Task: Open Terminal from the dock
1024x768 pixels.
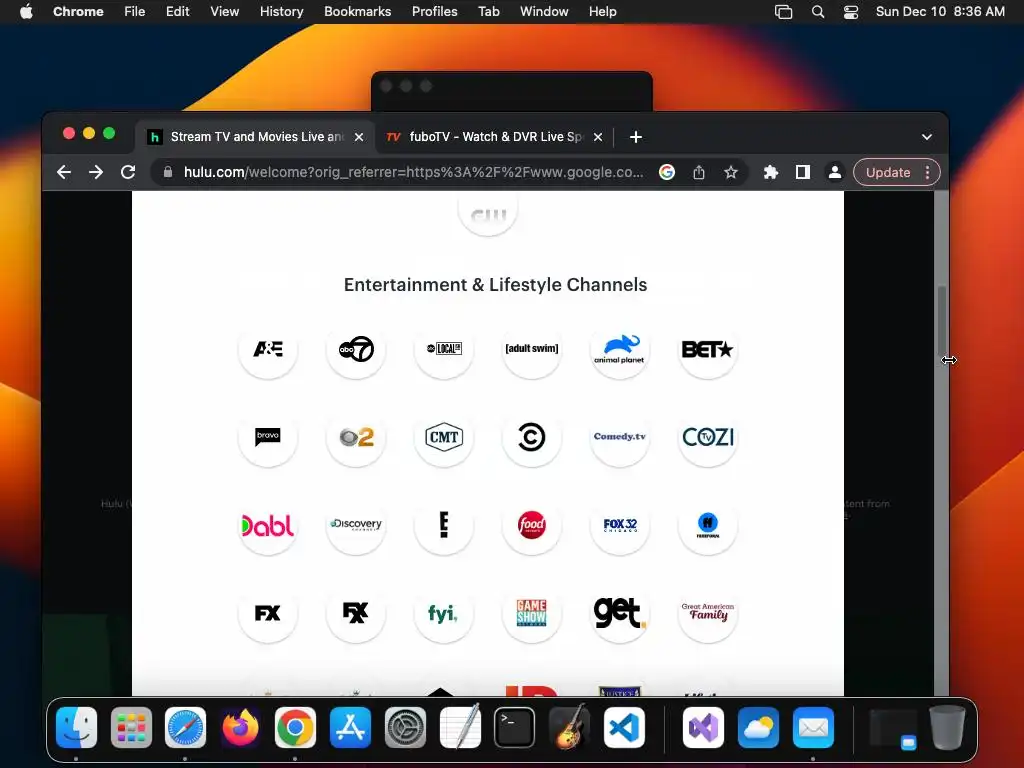Action: tap(514, 727)
